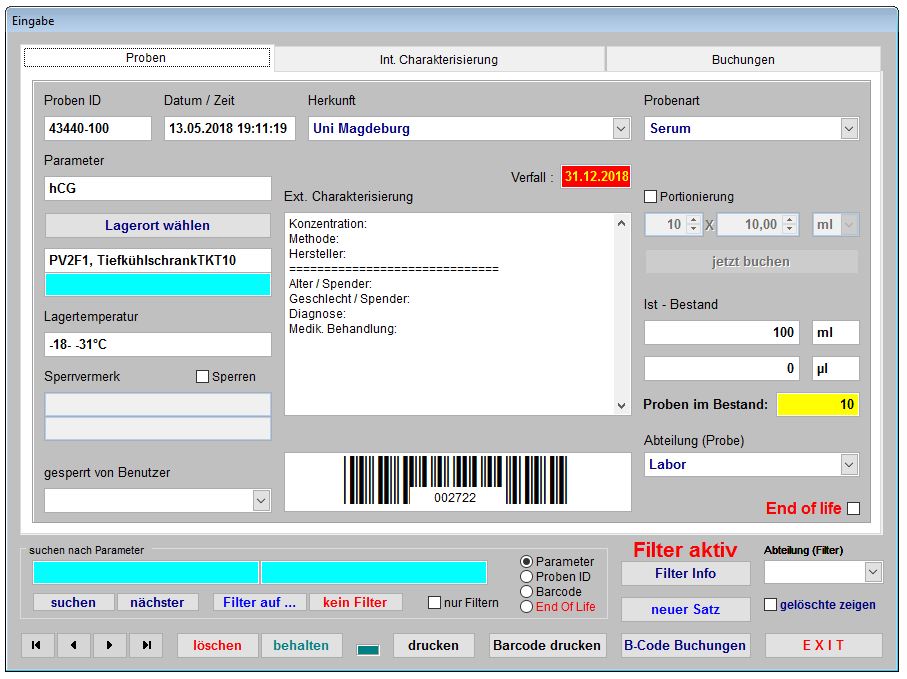The width and height of the screenshot is (907, 679).
Task: Create neuer Satz
Action: pyautogui.click(x=685, y=610)
